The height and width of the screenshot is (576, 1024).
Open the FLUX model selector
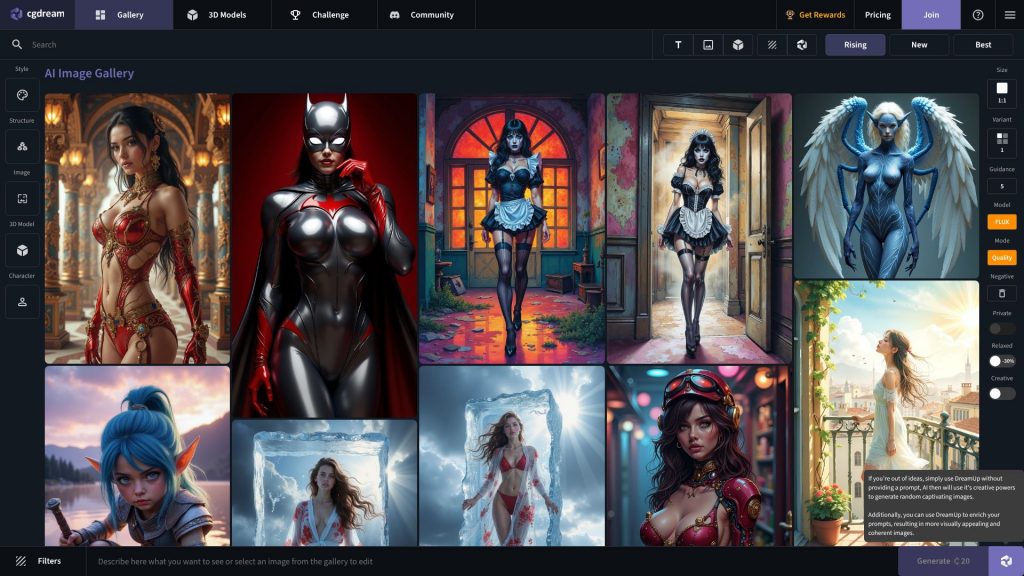click(x=1001, y=222)
